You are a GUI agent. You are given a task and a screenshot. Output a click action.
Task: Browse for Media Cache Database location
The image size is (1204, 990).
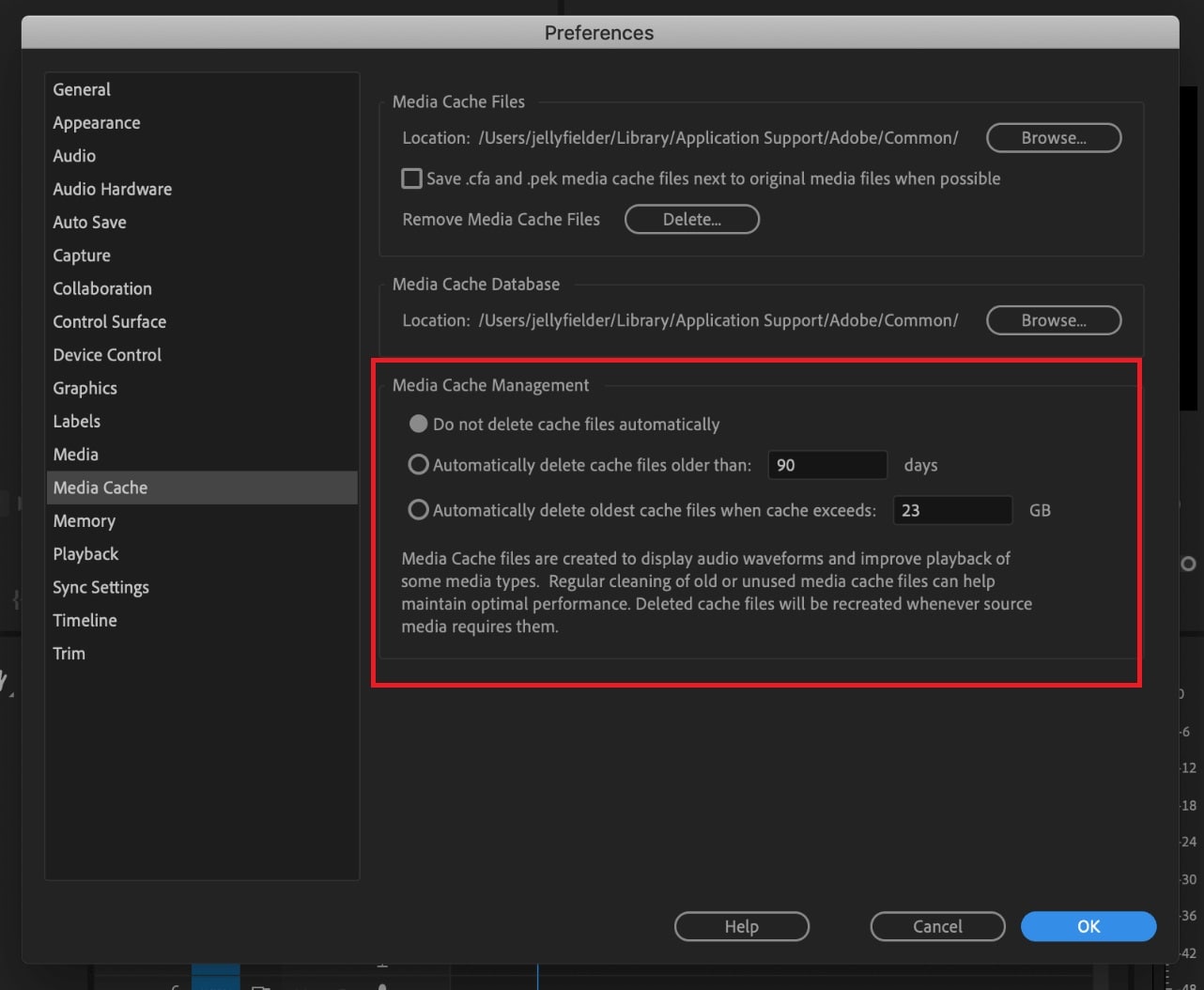click(x=1054, y=320)
